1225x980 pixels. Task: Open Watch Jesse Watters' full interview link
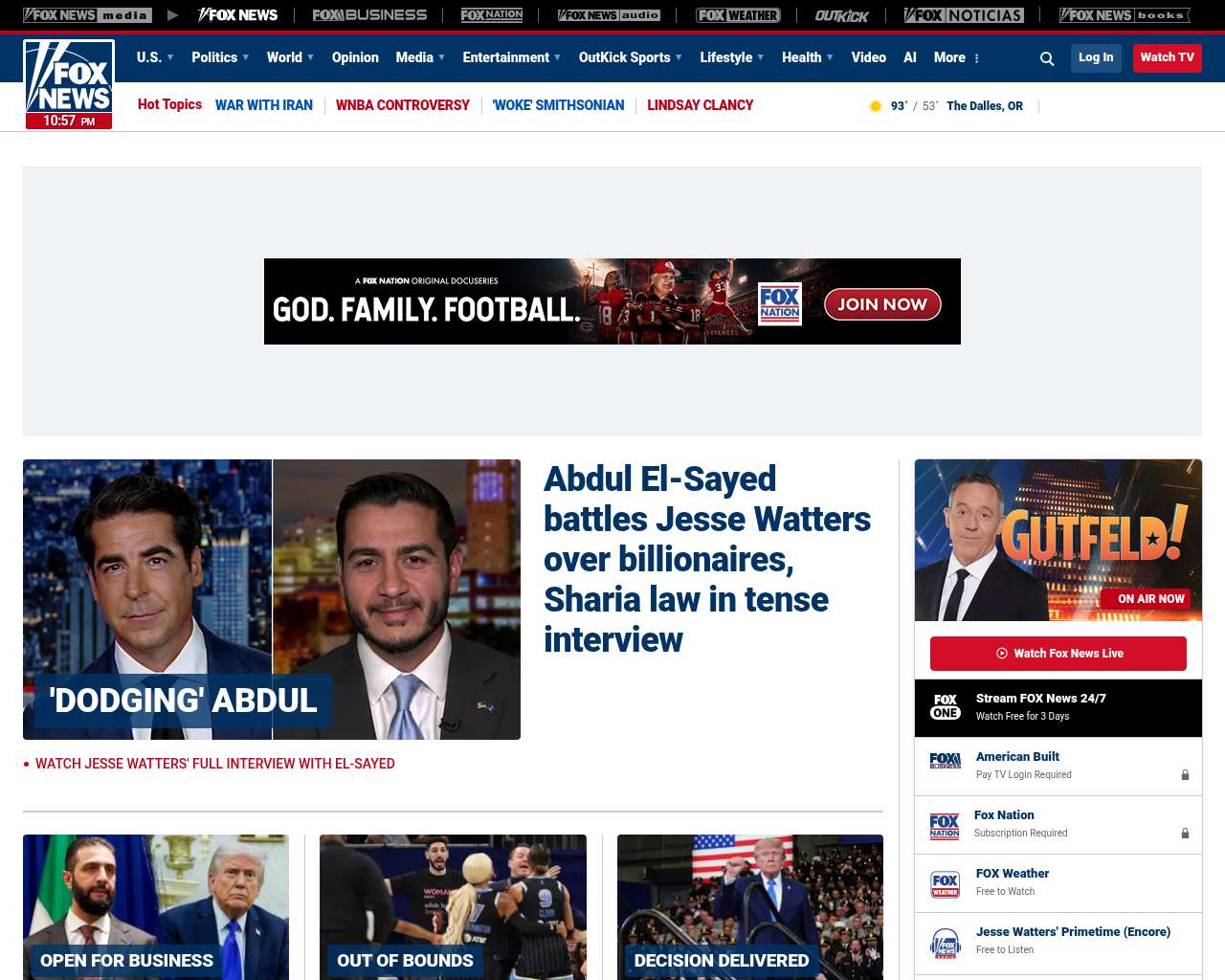215,764
